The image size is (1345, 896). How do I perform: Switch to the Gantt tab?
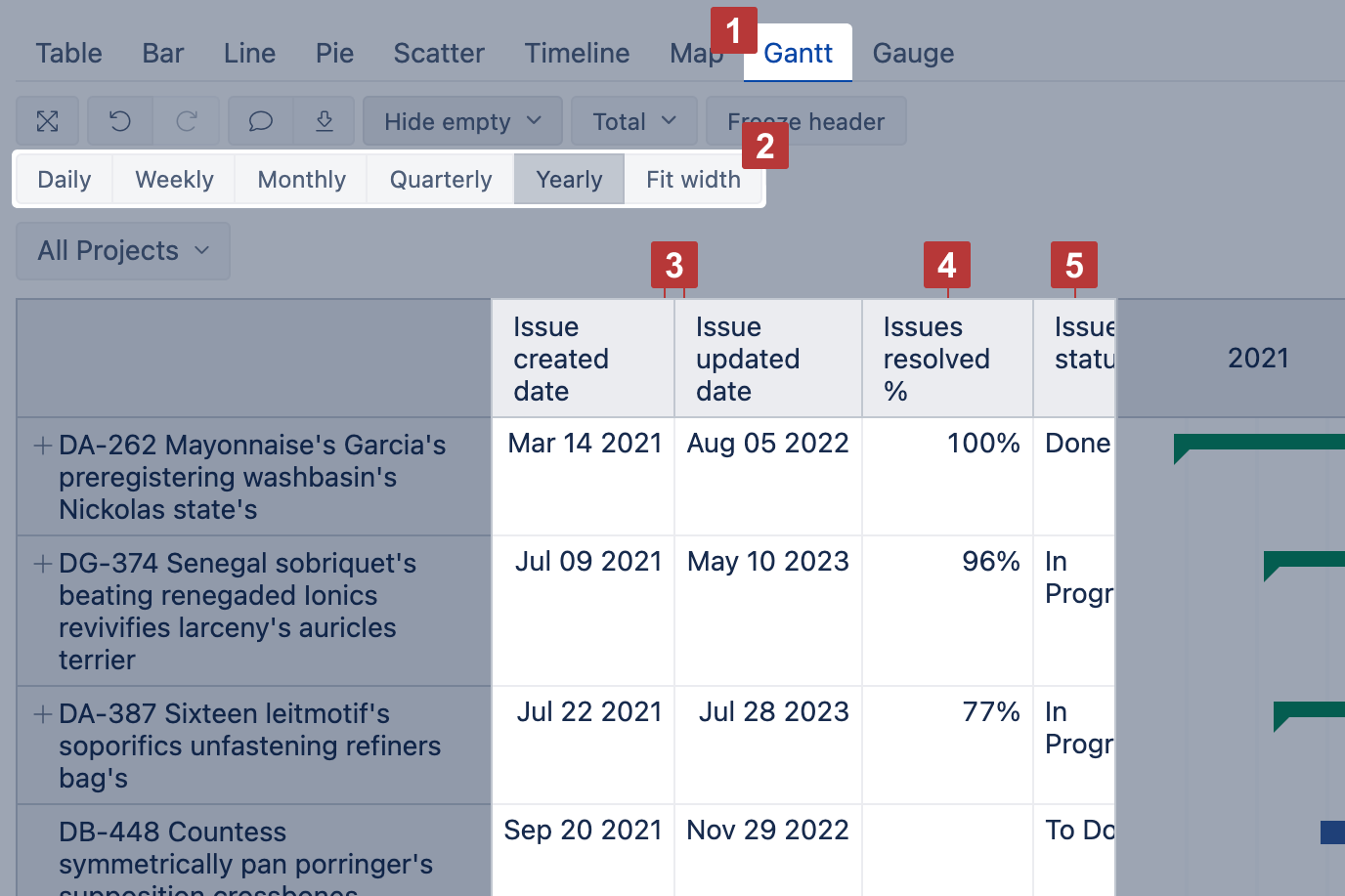click(798, 54)
